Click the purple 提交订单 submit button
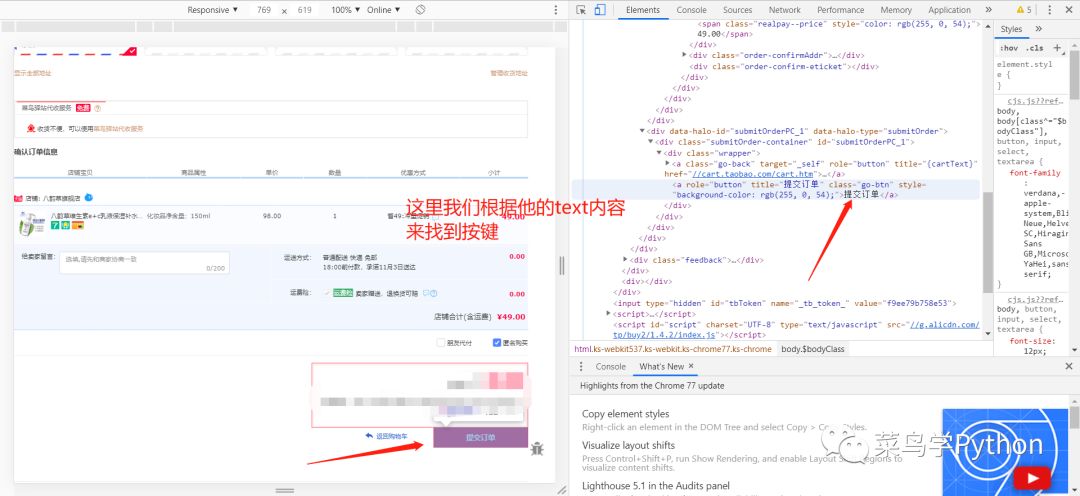This screenshot has height=496, width=1080. [480, 437]
